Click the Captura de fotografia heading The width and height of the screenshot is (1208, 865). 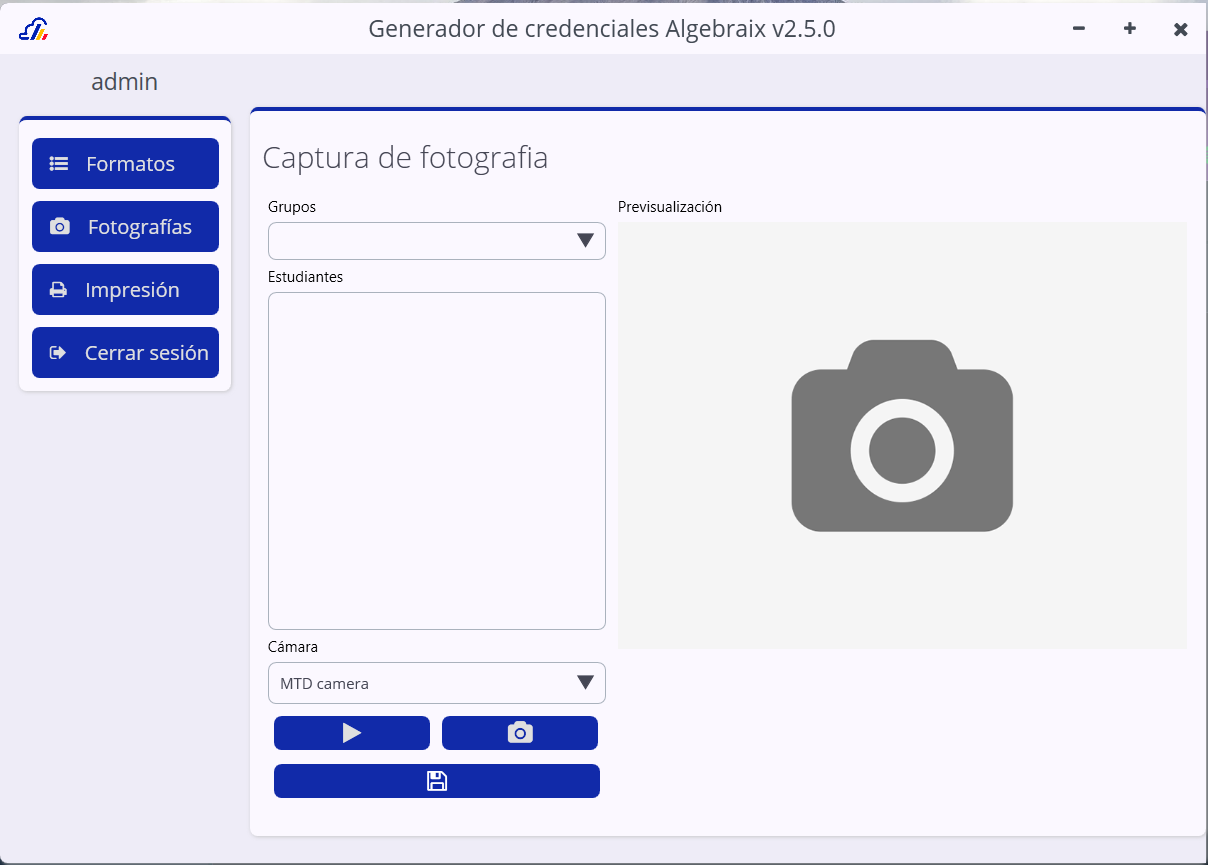click(405, 158)
